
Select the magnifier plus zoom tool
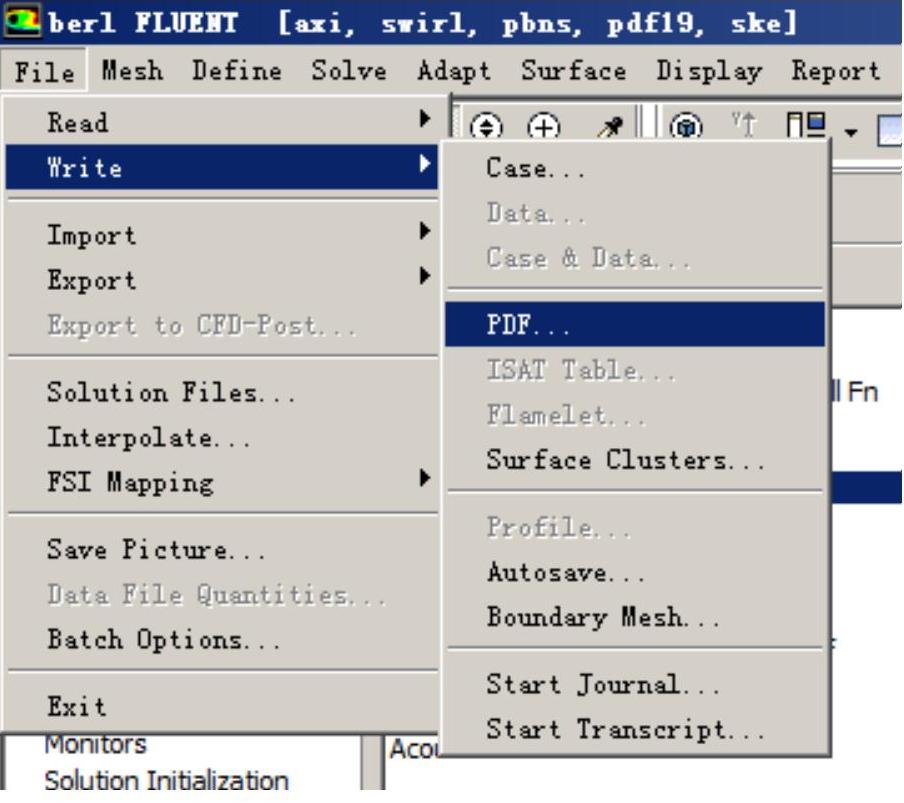click(544, 126)
